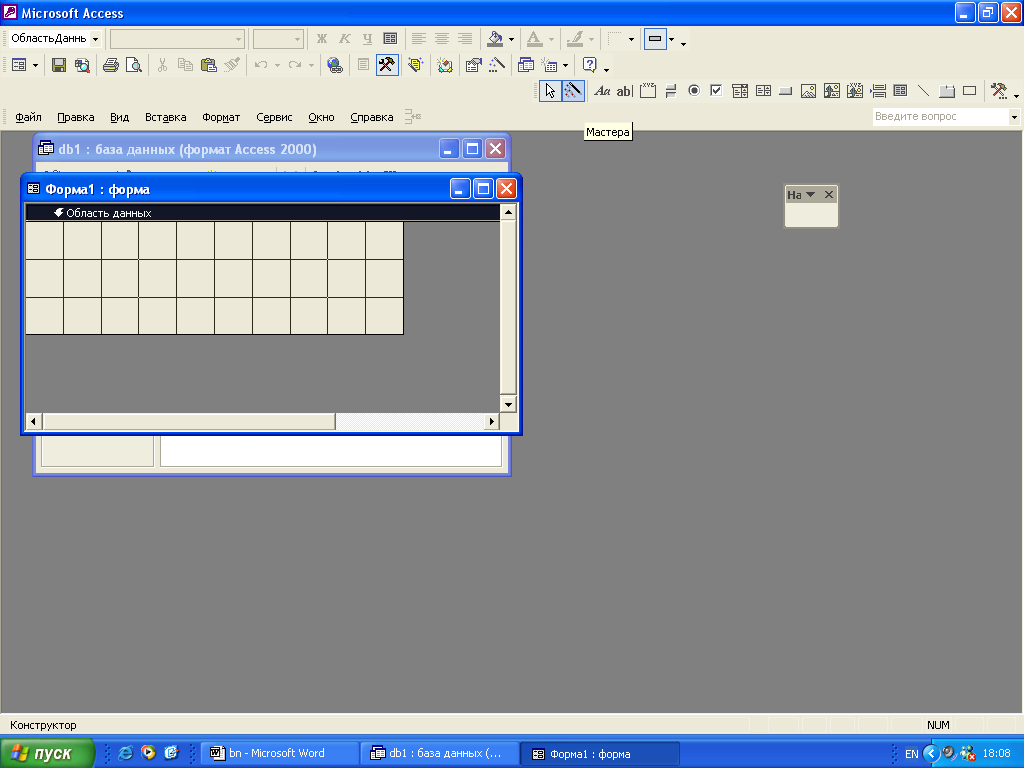Screen dimensions: 1024x768
Task: Click the пуск Start button
Action: tap(47, 753)
